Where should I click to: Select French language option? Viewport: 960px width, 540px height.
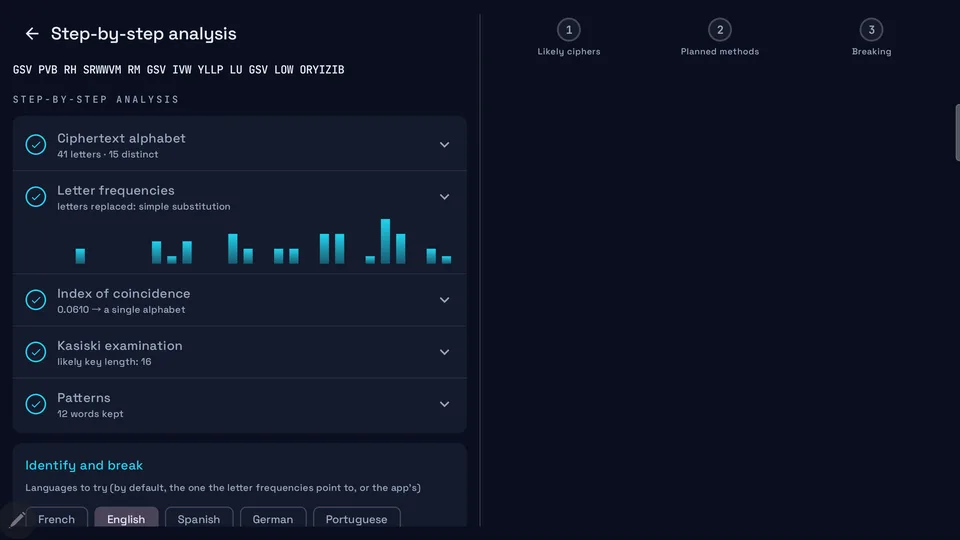(56, 519)
